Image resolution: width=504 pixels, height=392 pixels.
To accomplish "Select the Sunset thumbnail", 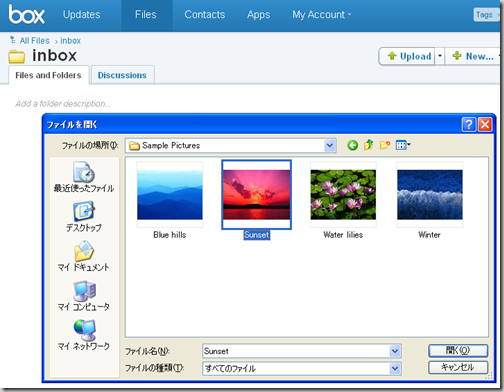I will (x=256, y=195).
